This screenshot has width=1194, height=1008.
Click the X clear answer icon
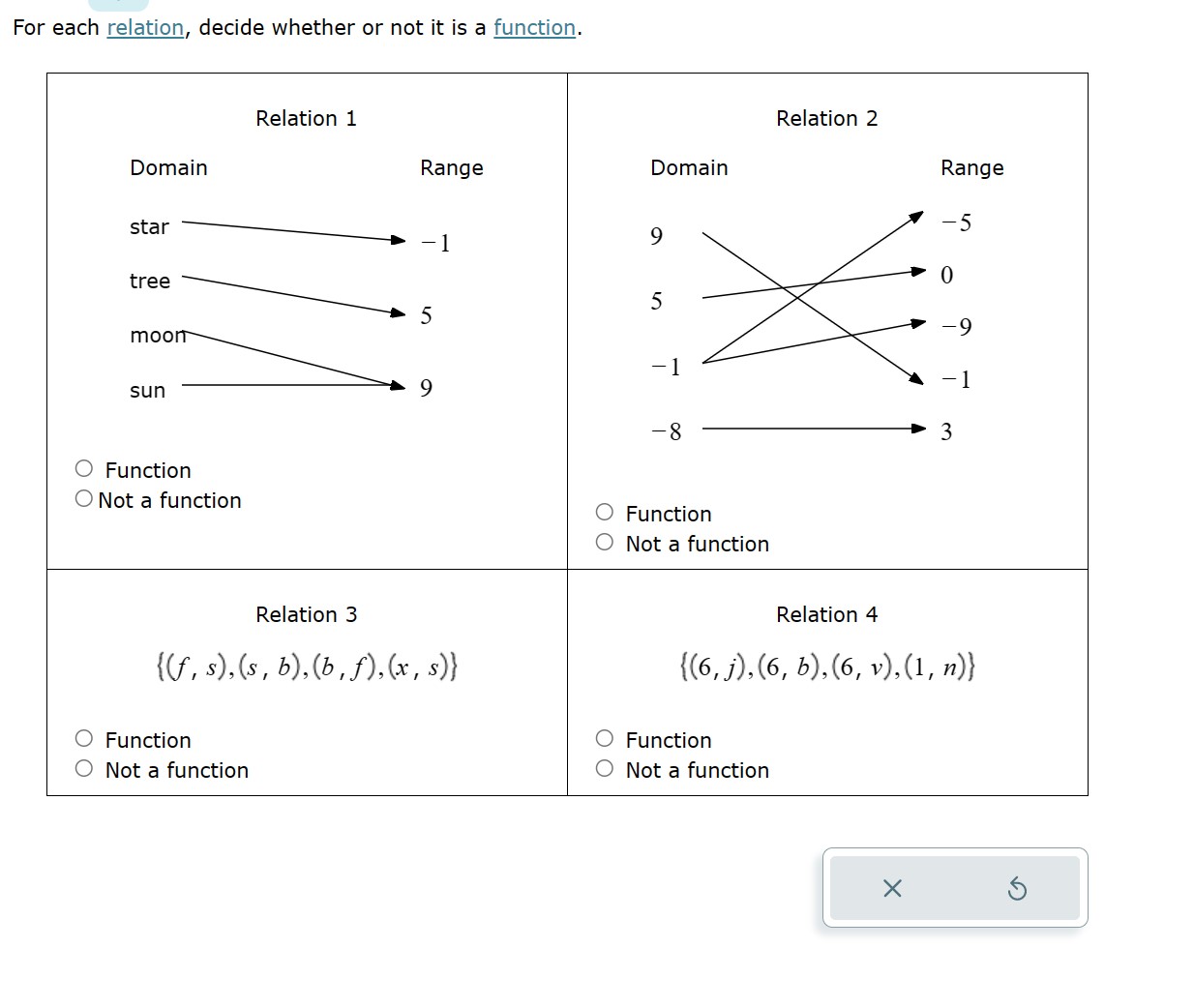(892, 888)
